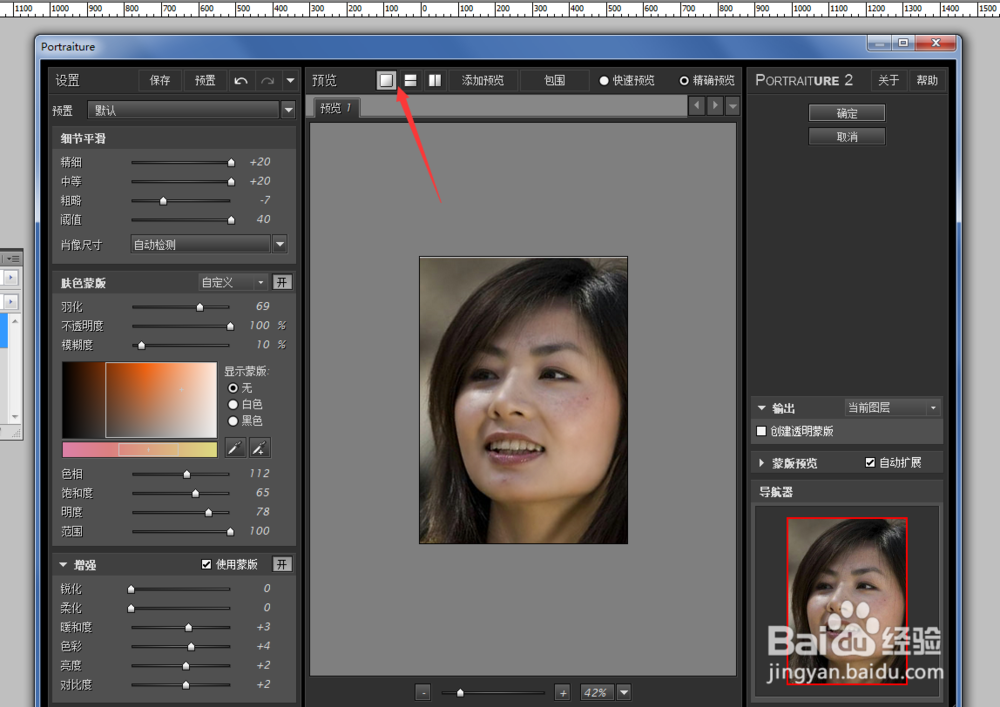Toggle the use mask checkbox

206,564
